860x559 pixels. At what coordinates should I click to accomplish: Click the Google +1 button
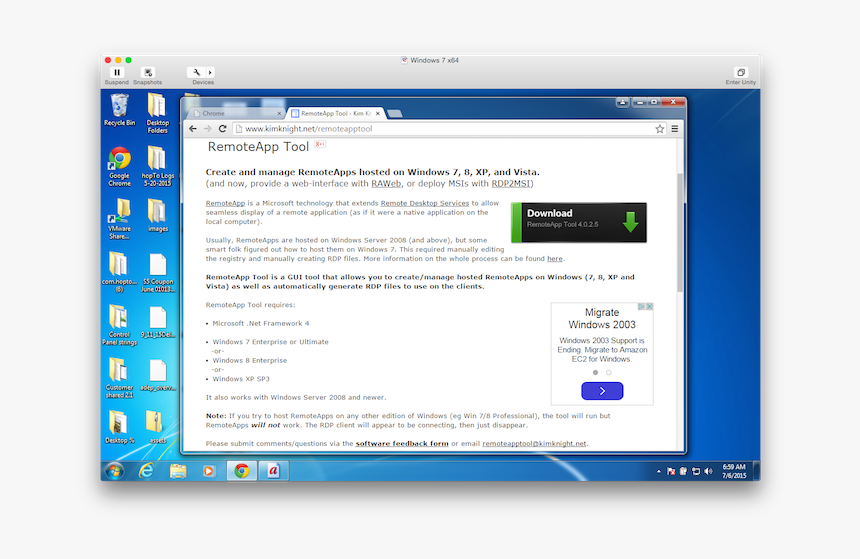(320, 144)
